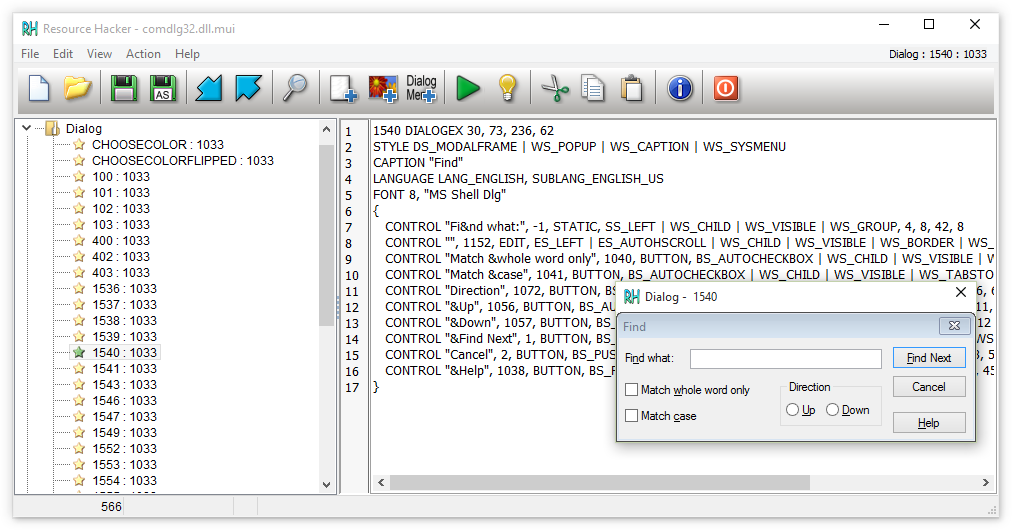1012x530 pixels.
Task: Open Find with magnifying glass icon
Action: pos(295,88)
